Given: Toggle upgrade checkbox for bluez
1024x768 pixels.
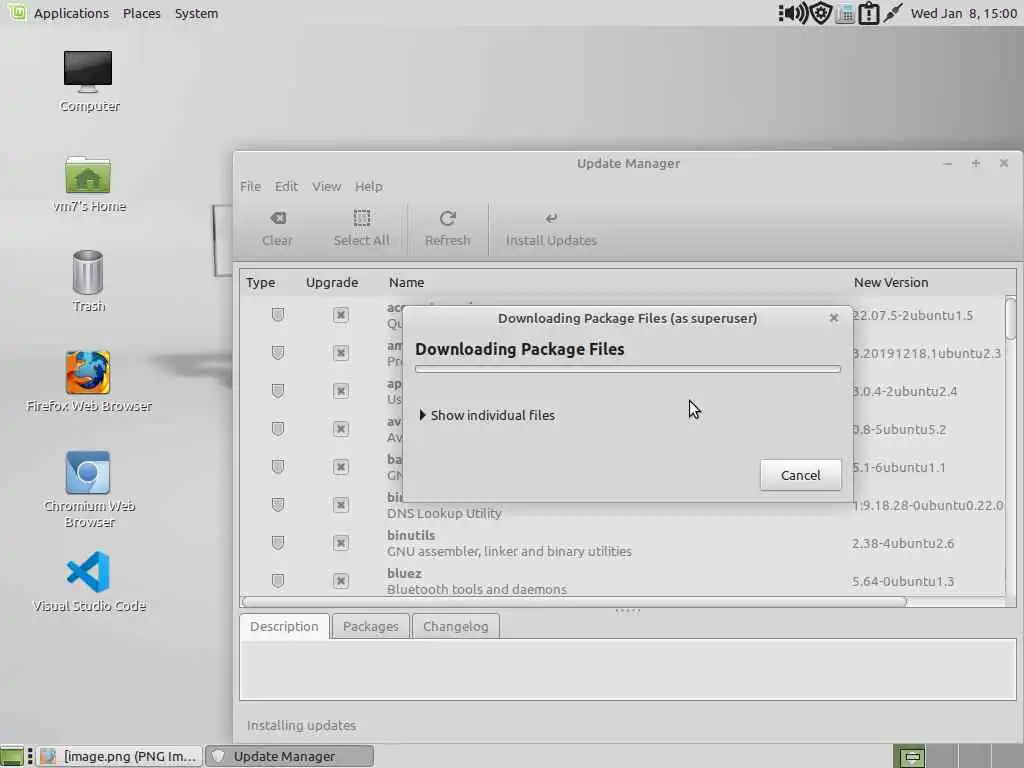Looking at the screenshot, I should tap(340, 581).
